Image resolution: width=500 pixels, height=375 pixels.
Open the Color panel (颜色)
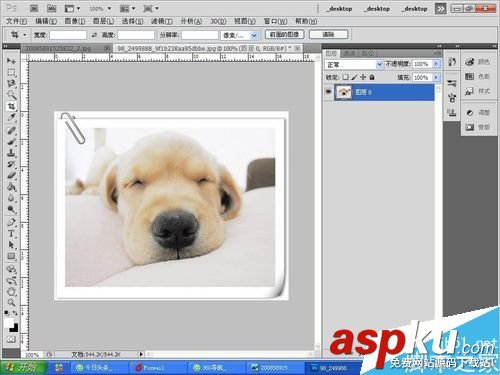(478, 62)
